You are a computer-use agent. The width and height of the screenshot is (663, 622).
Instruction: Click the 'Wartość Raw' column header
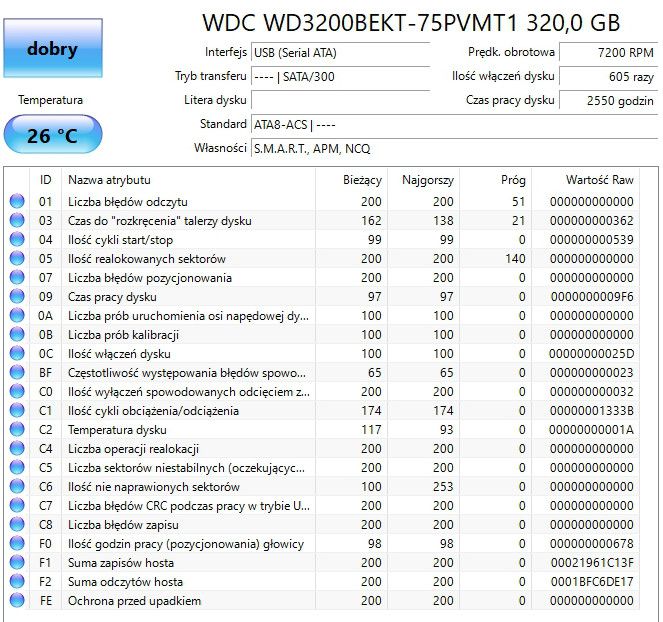point(585,180)
